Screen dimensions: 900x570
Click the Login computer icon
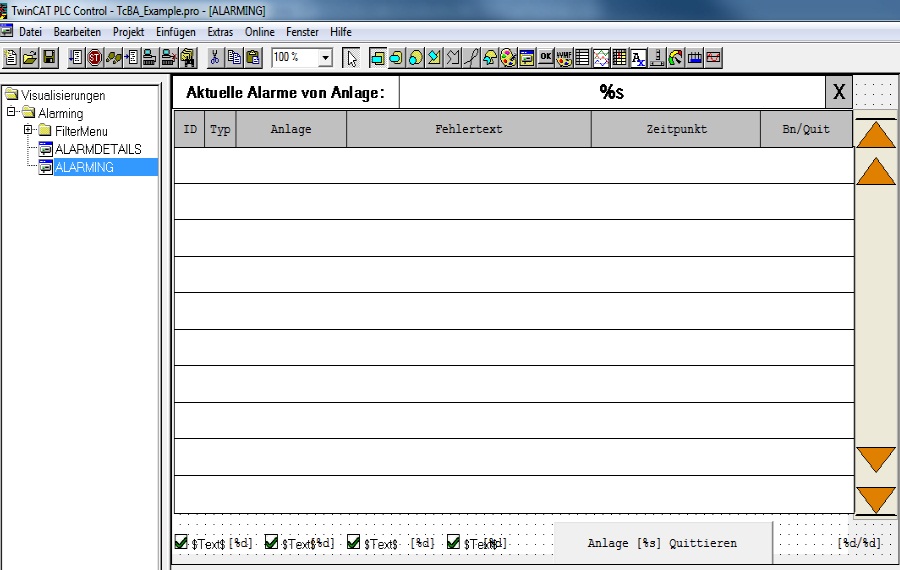click(x=150, y=57)
